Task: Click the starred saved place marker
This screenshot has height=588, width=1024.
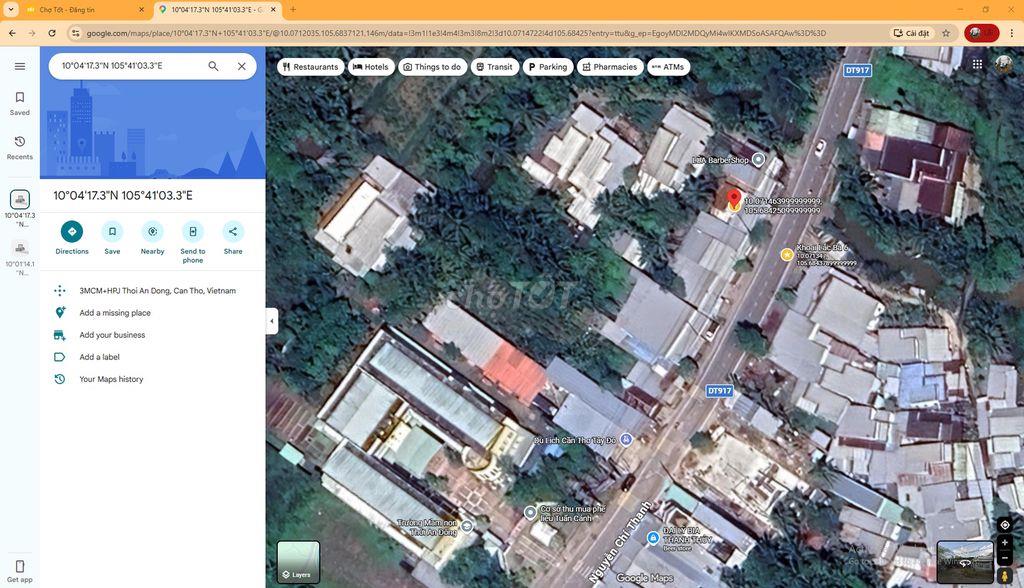Action: pos(787,255)
